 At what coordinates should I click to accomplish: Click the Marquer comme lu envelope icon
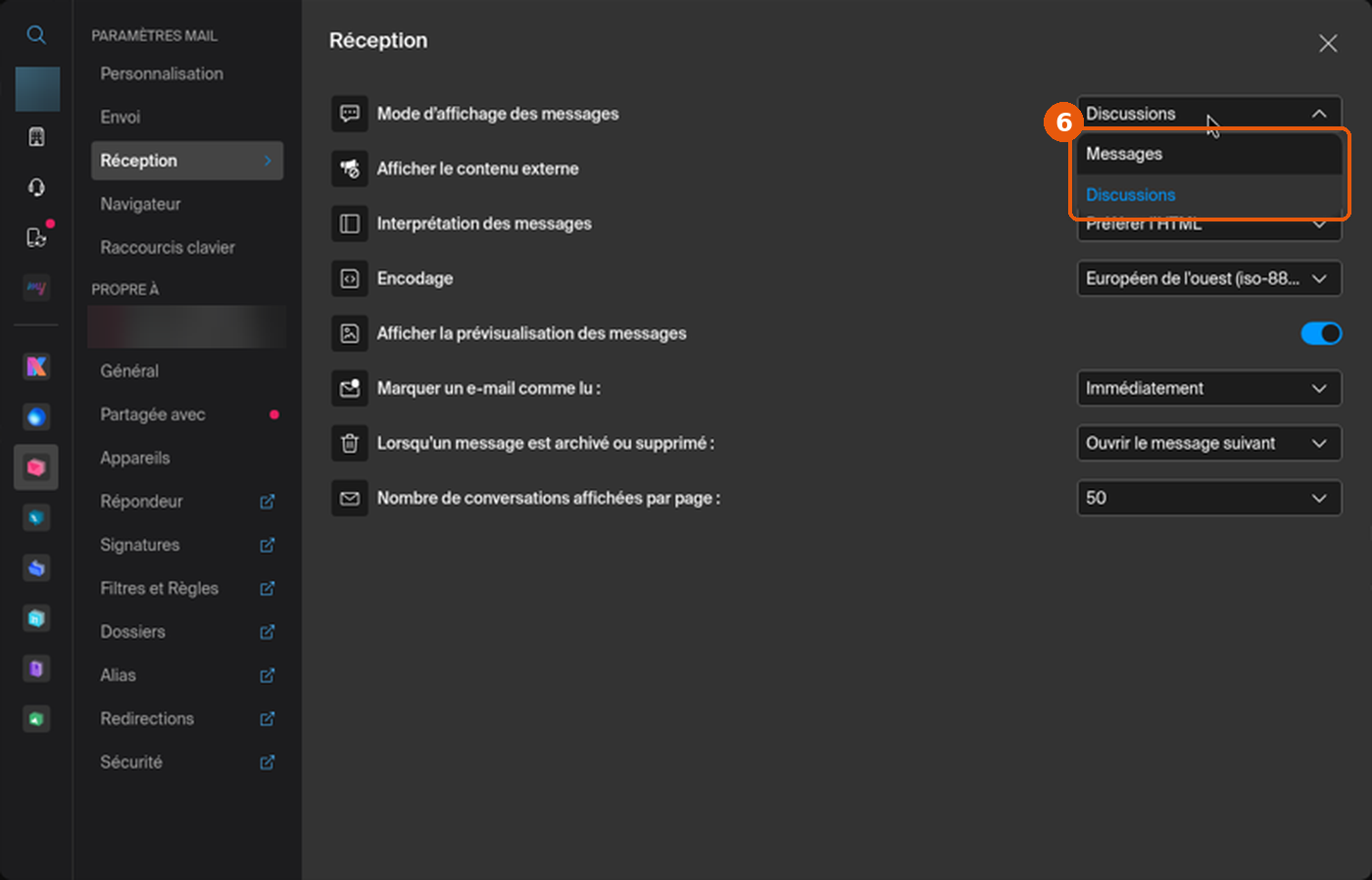pyautogui.click(x=350, y=388)
